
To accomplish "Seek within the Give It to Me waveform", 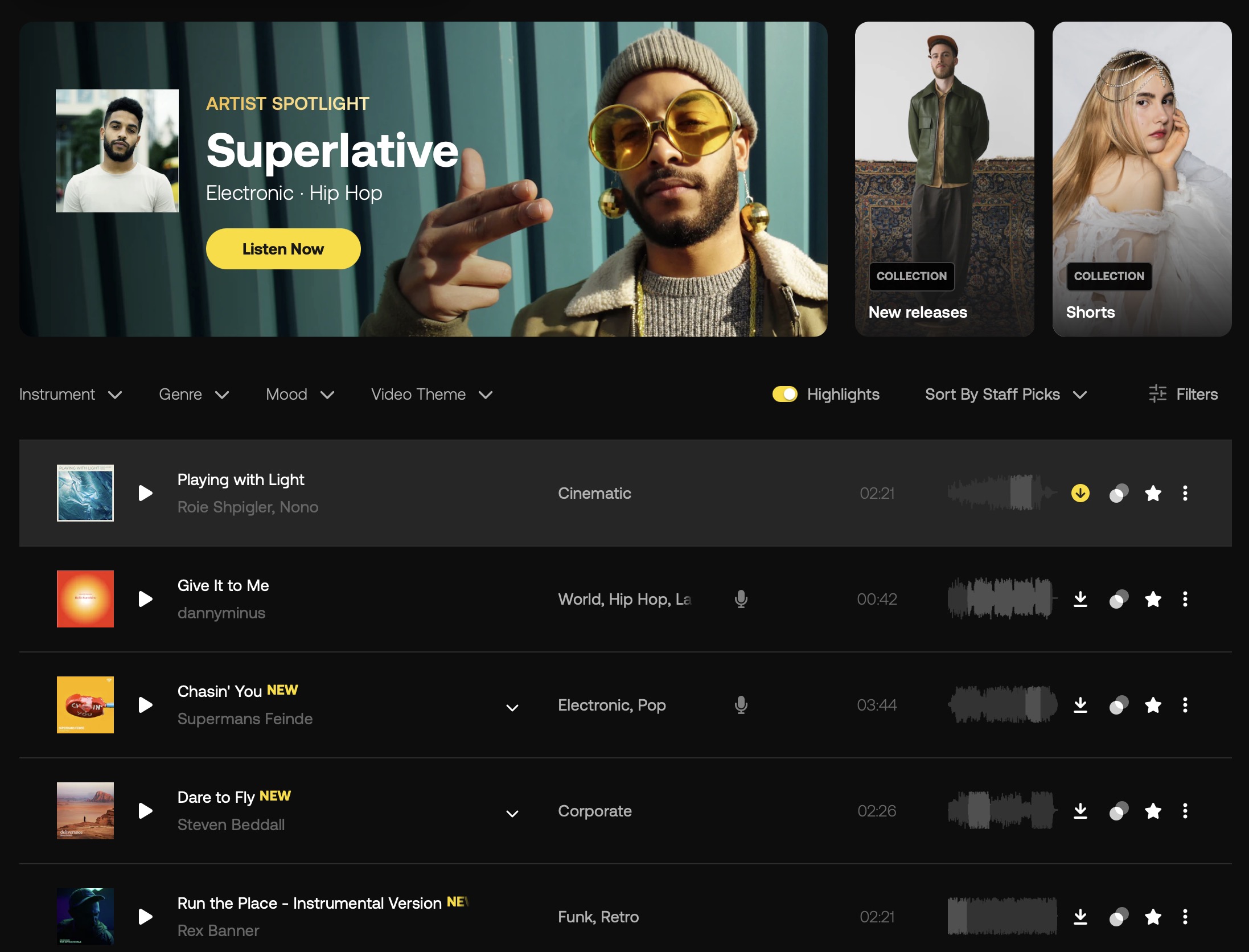I will click(1001, 599).
